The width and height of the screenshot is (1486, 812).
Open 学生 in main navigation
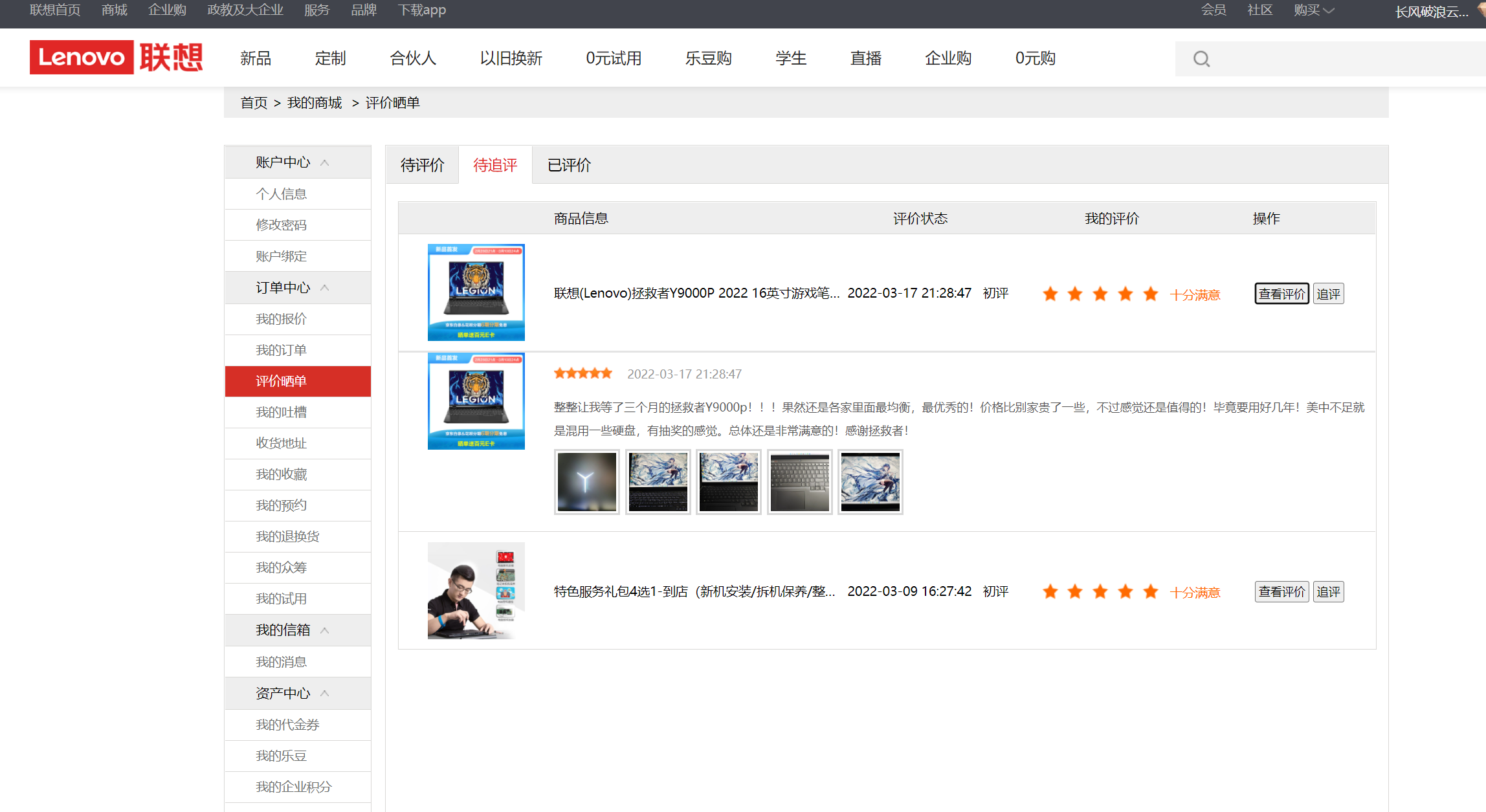click(791, 58)
